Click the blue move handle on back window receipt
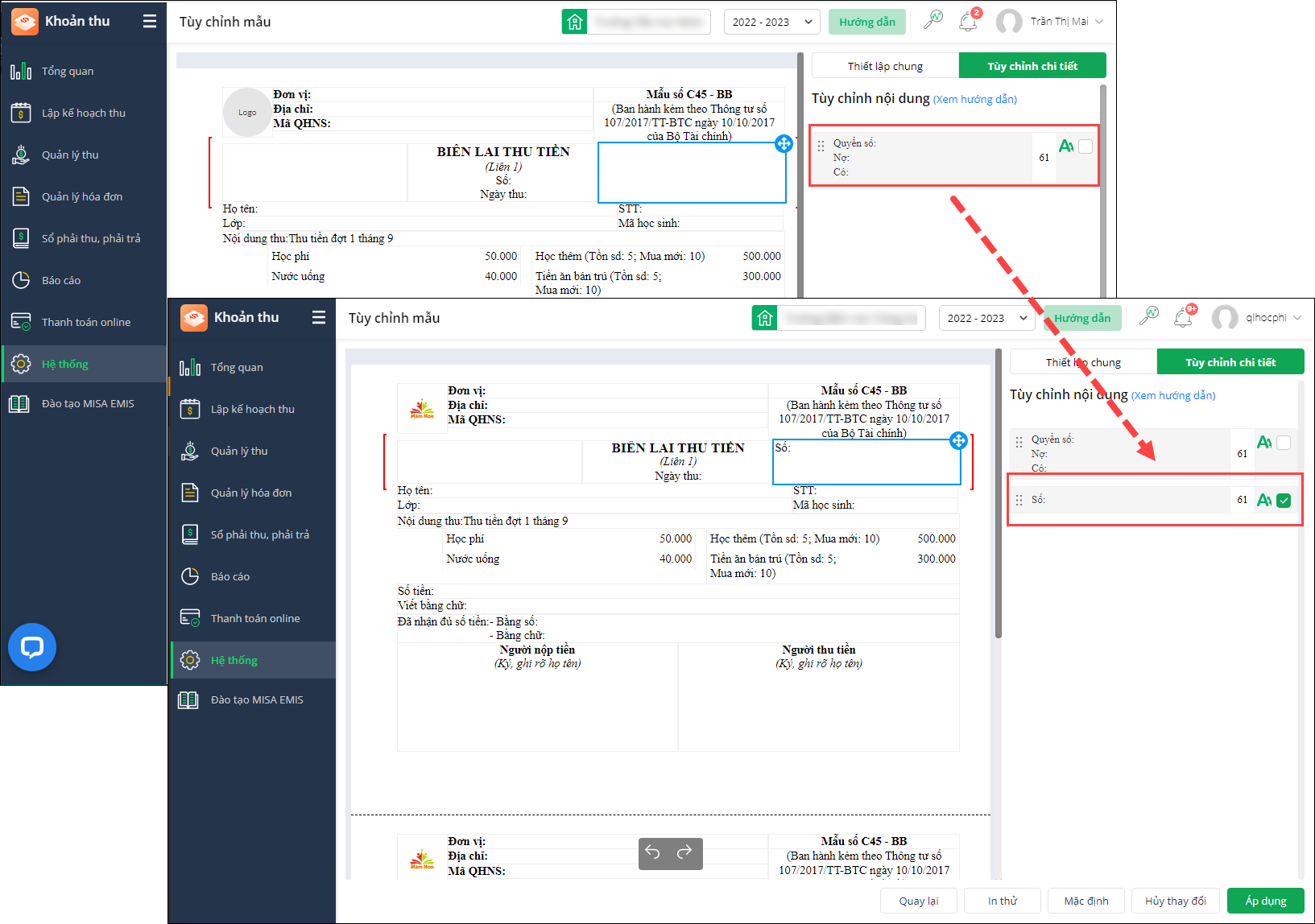 coord(784,144)
